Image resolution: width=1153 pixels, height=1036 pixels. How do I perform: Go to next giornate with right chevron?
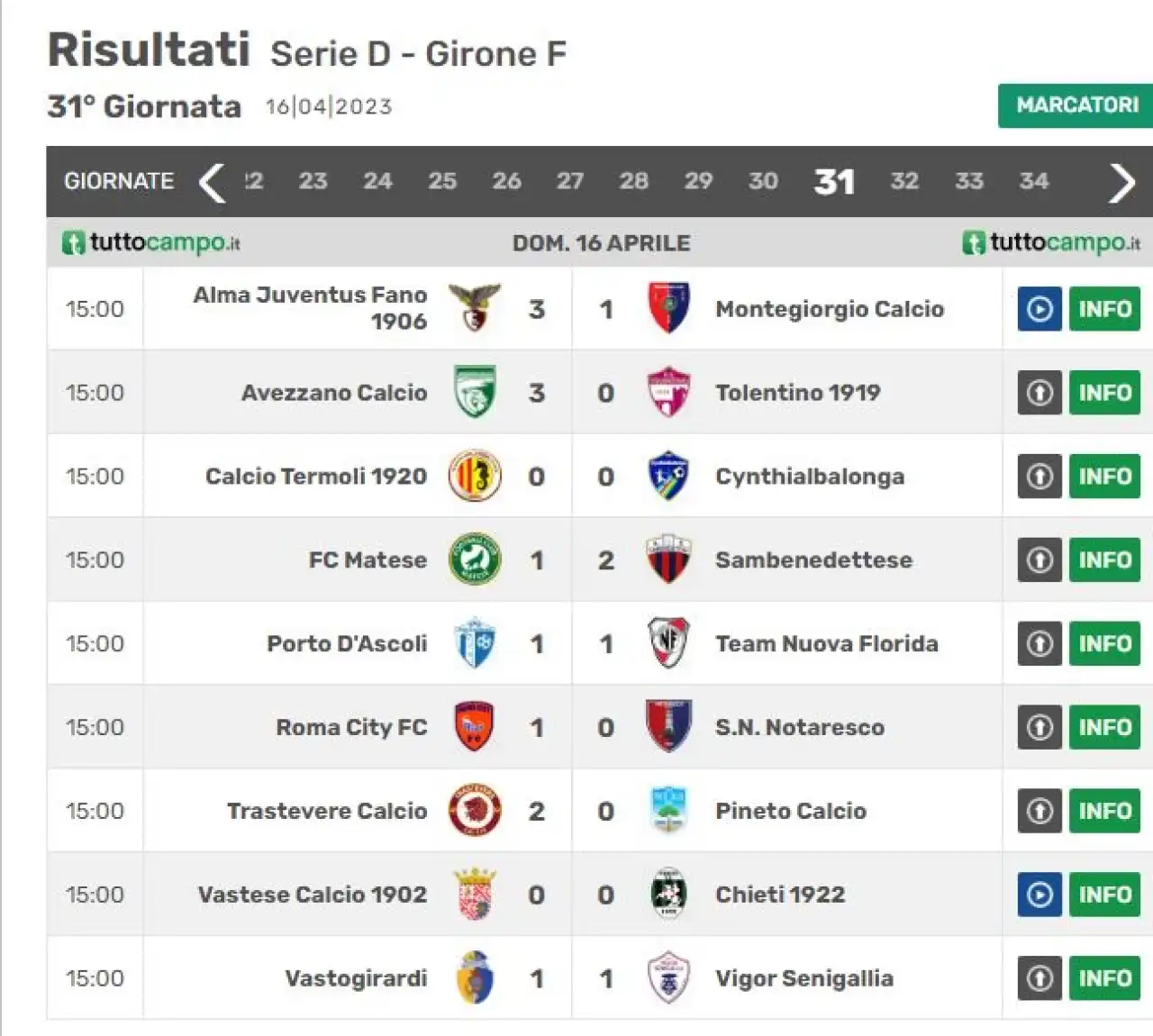pyautogui.click(x=1121, y=182)
